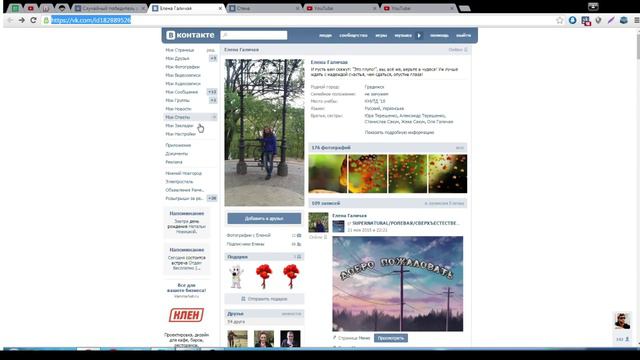Reload the page with the refresh icon
640x360 pixels.
(x=33, y=20)
